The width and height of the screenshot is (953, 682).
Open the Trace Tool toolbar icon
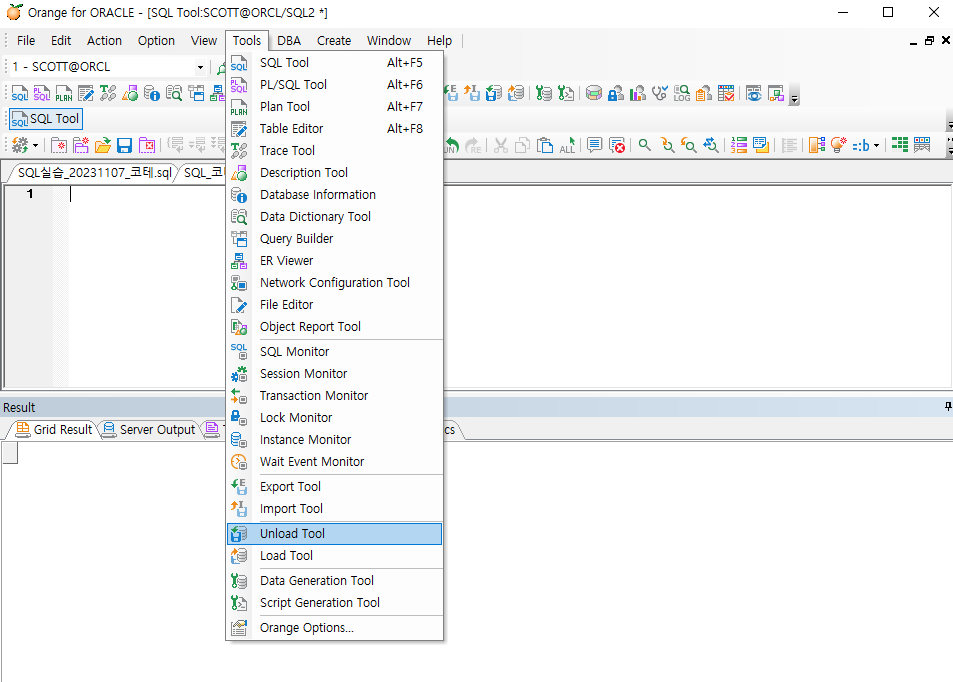click(x=108, y=94)
